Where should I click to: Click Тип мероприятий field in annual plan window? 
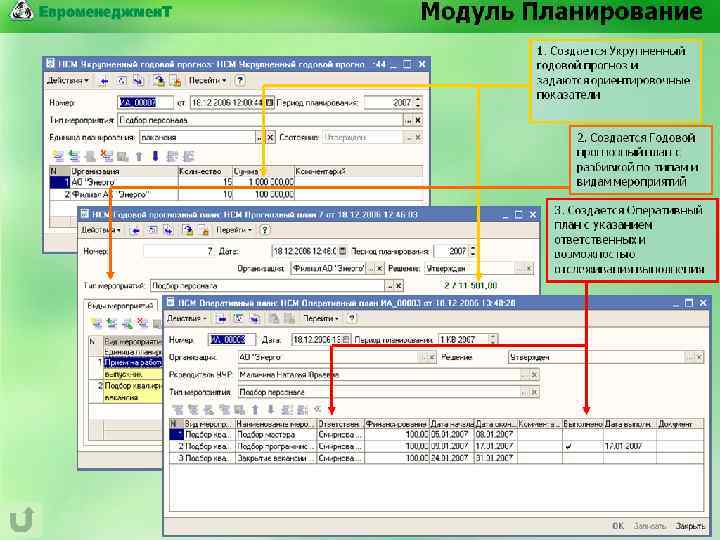tap(267, 286)
